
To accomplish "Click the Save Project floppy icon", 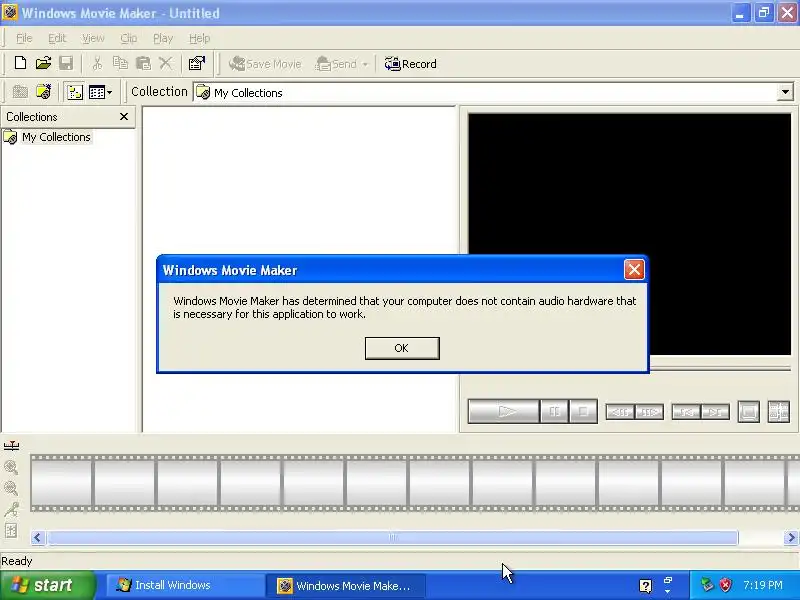I will 66,63.
